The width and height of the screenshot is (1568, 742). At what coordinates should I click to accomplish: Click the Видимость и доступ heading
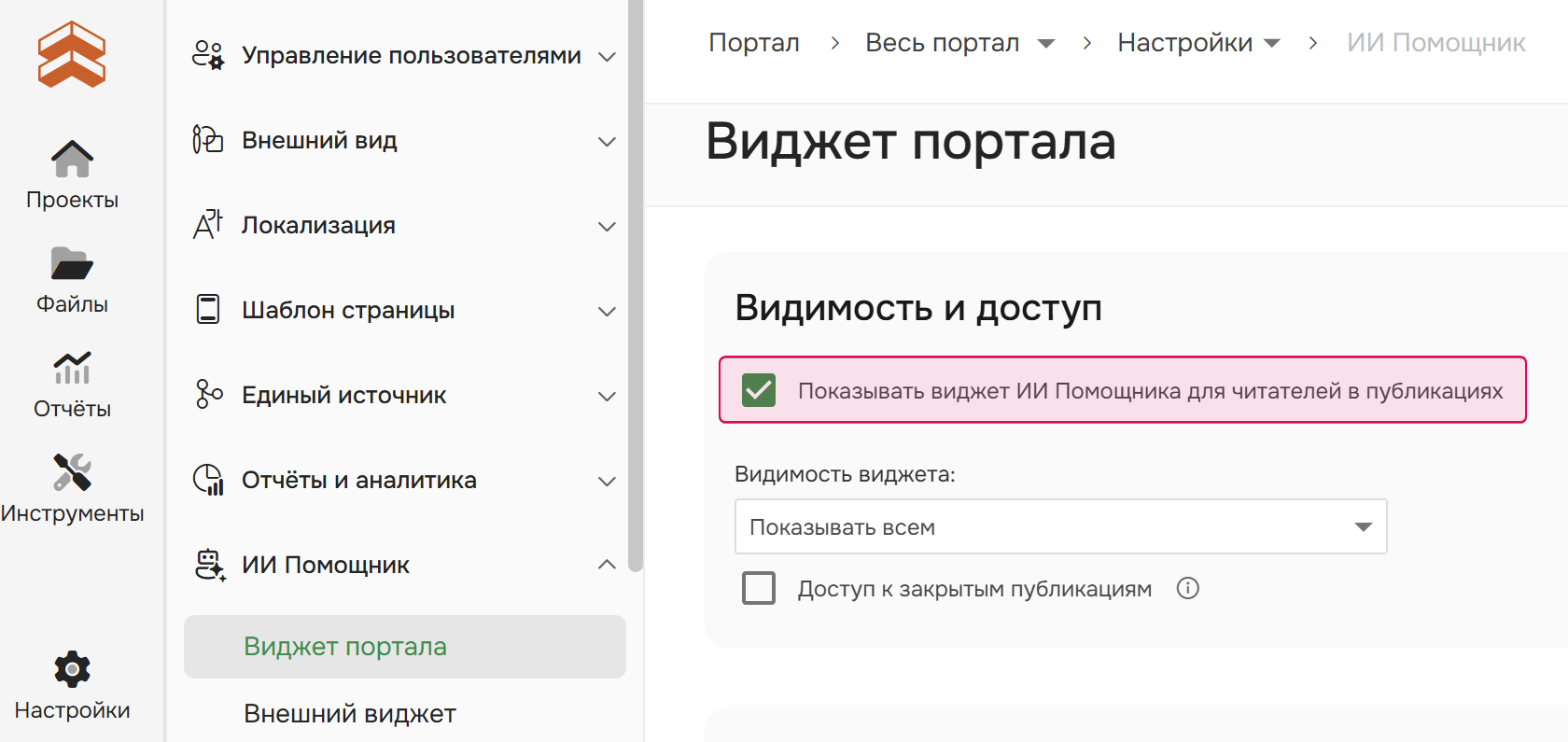coord(918,307)
